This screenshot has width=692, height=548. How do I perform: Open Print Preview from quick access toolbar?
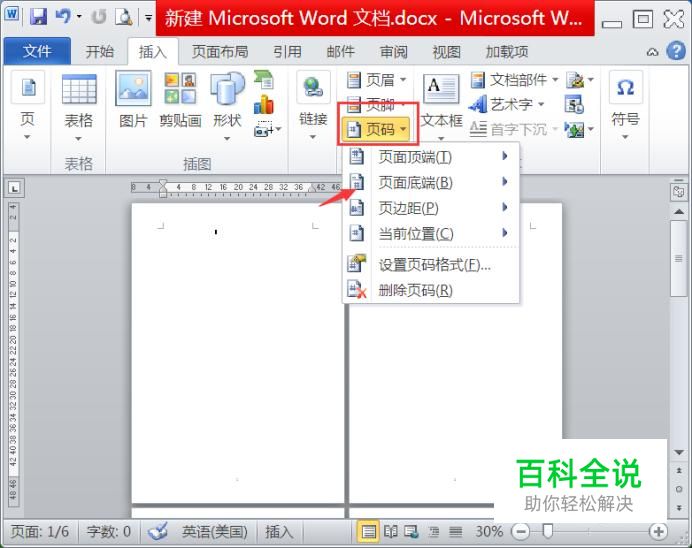click(124, 18)
